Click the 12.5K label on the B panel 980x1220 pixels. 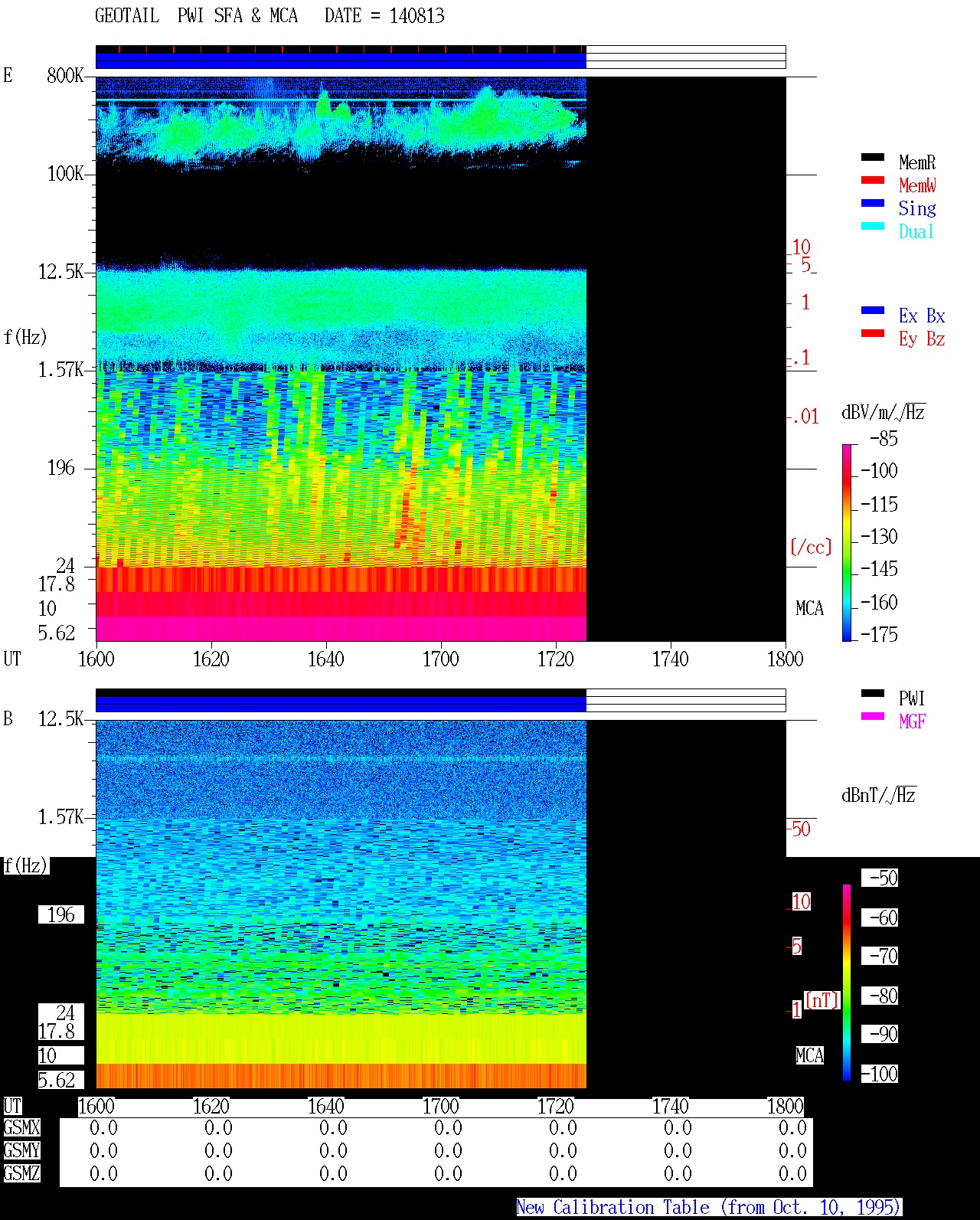[x=61, y=718]
